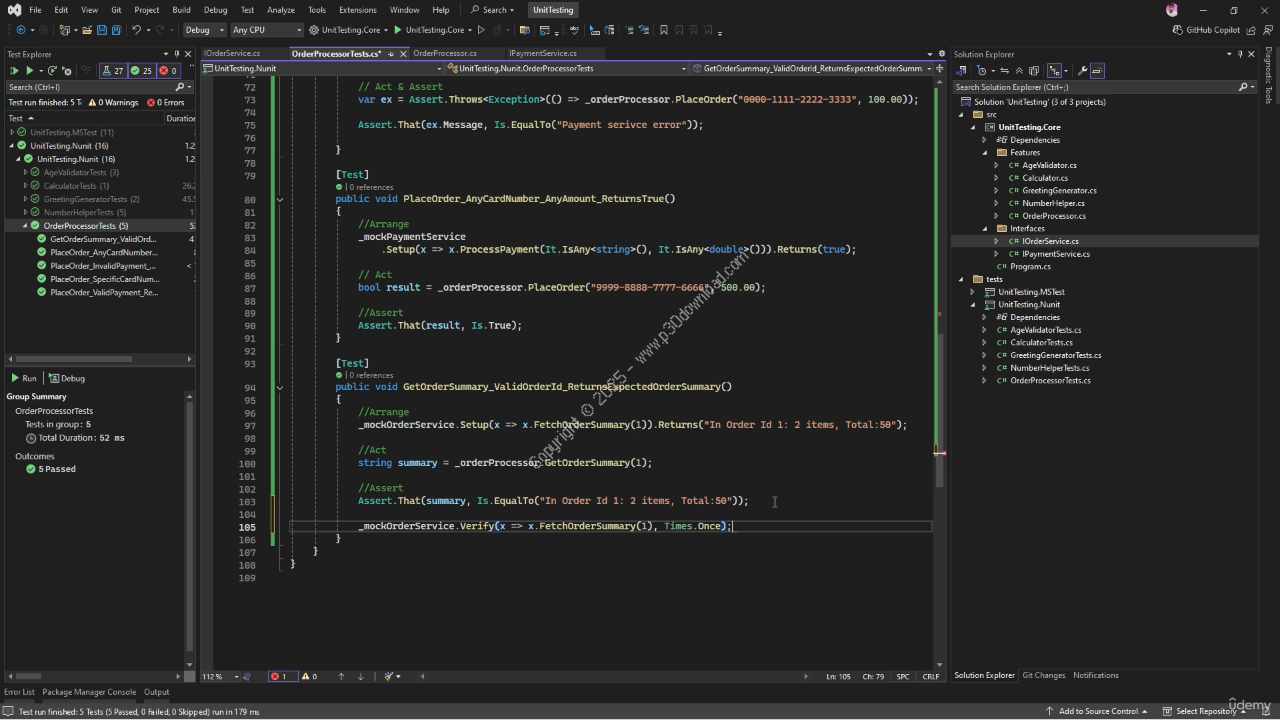
Task: Click the Run test play icon in Test Explorer toolbar
Action: [x=30, y=71]
